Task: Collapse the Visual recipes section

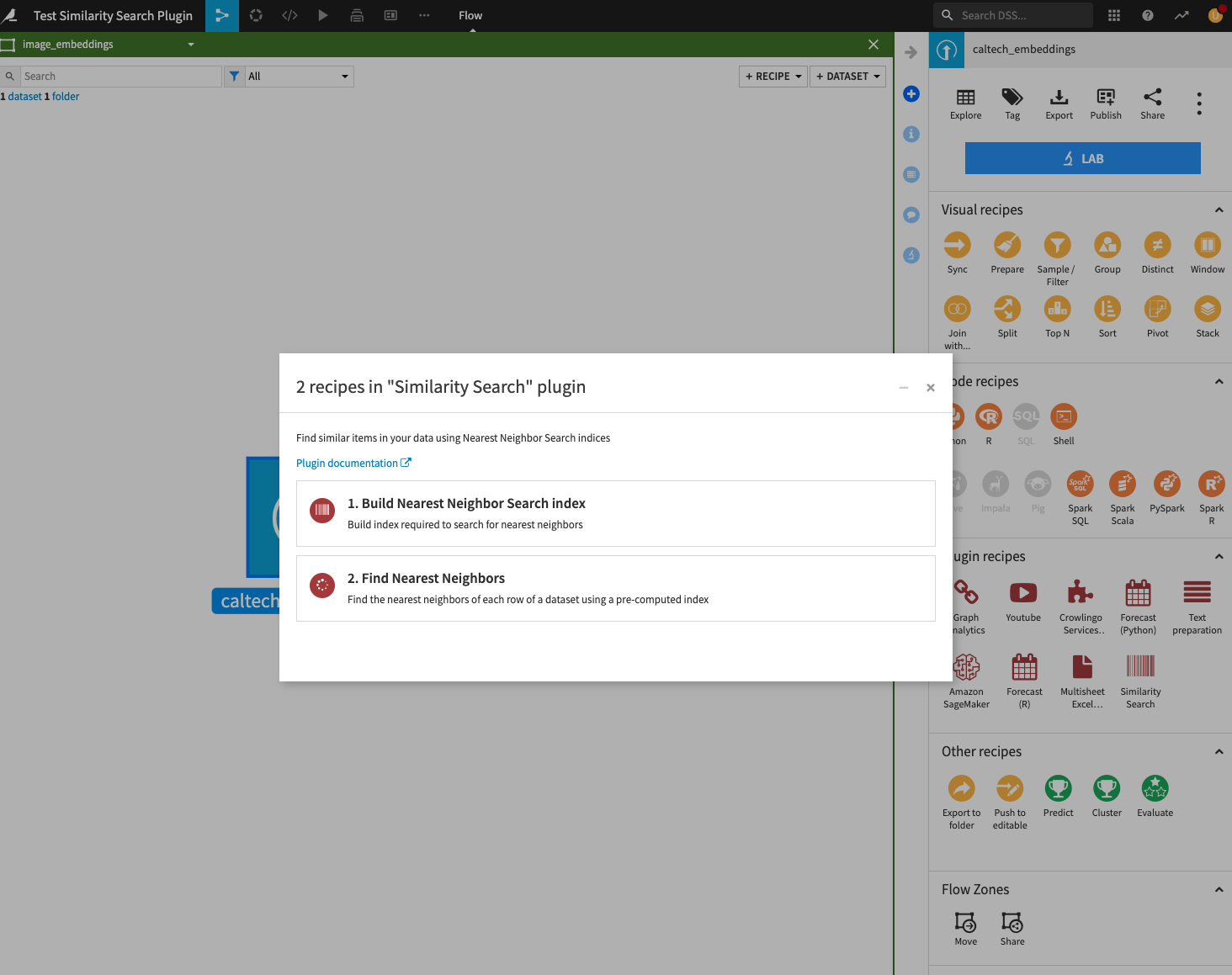Action: pos(1218,210)
